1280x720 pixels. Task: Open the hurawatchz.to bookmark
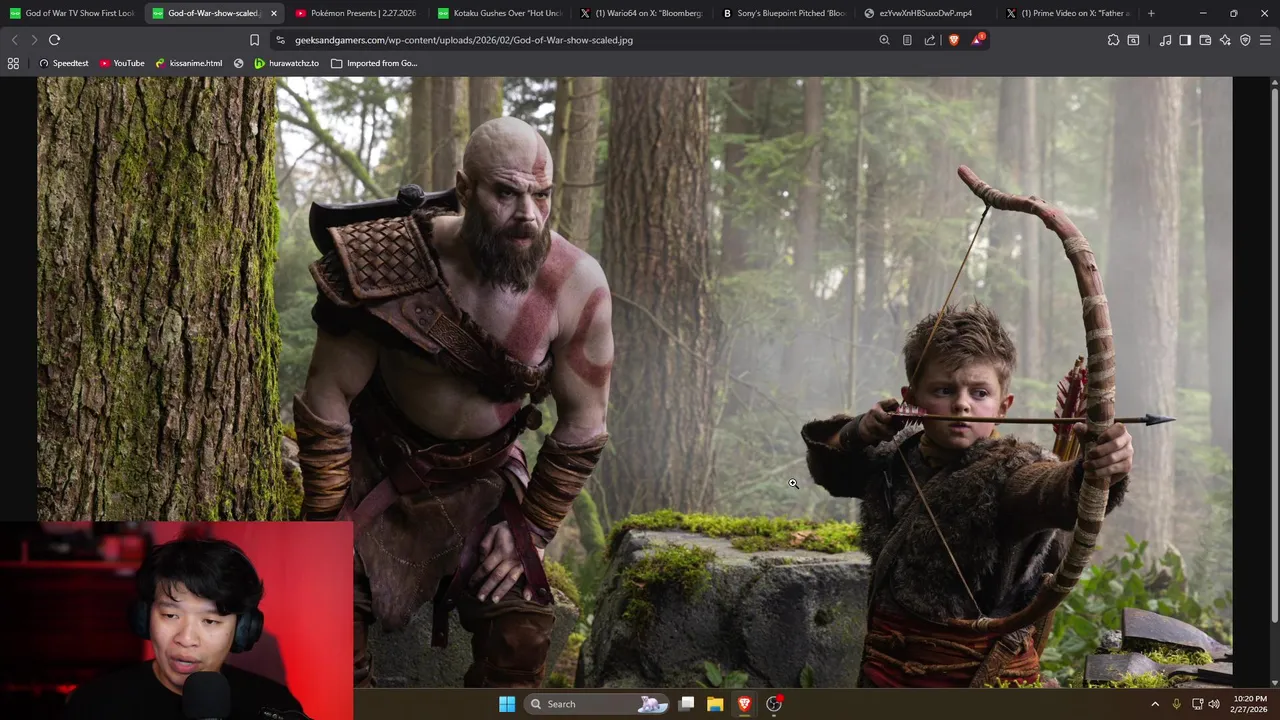[x=286, y=63]
